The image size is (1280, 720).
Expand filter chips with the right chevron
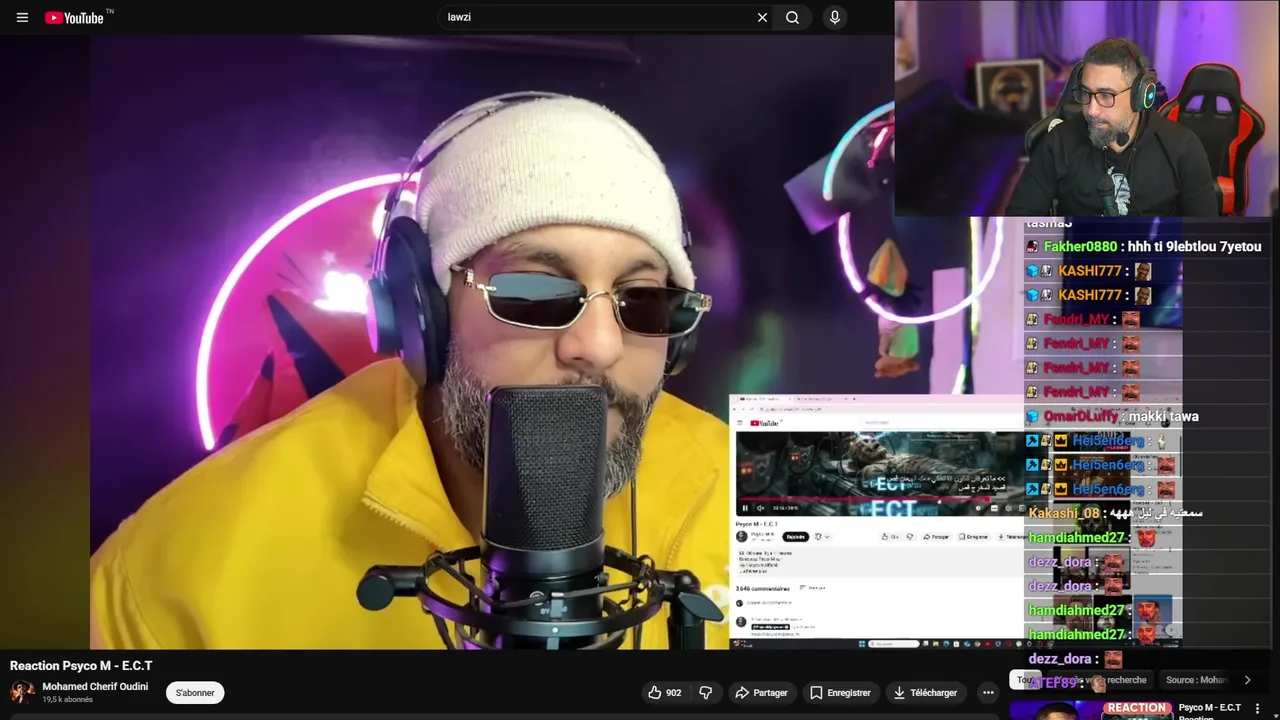(x=1247, y=680)
